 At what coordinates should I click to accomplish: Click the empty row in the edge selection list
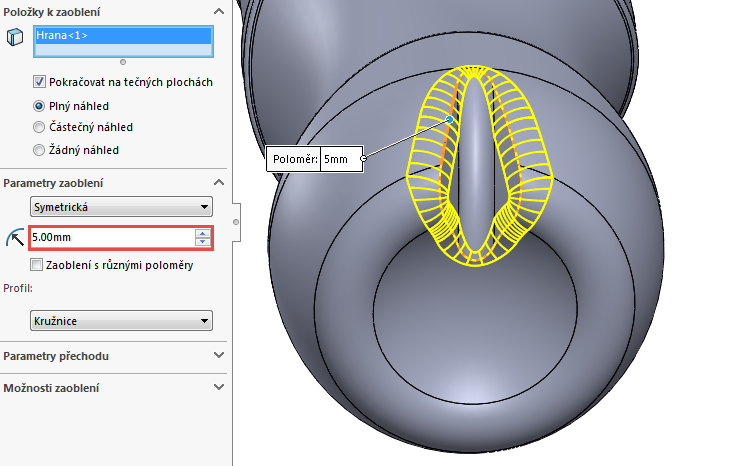[123, 50]
